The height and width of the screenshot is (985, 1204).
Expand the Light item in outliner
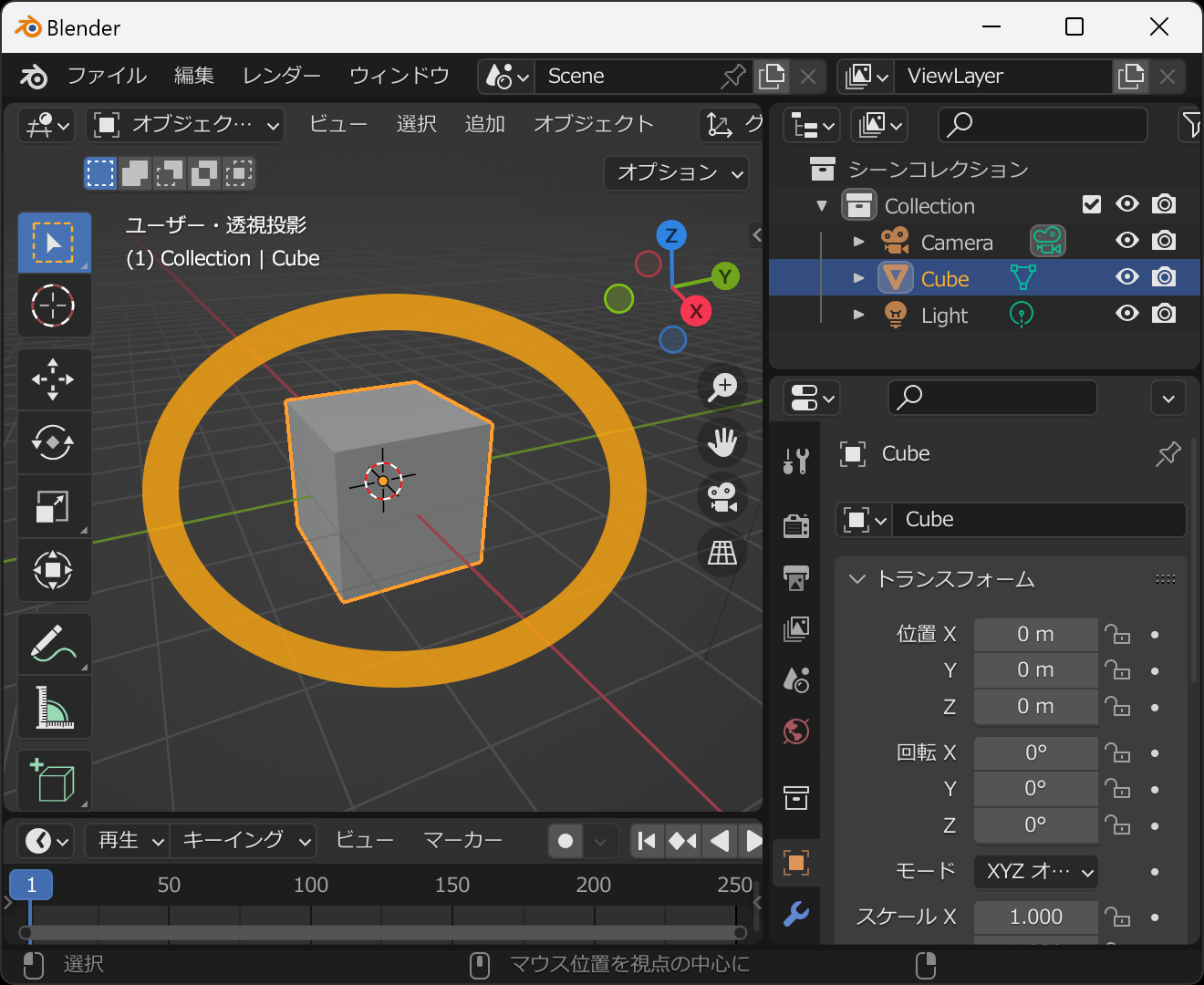pyautogui.click(x=858, y=315)
